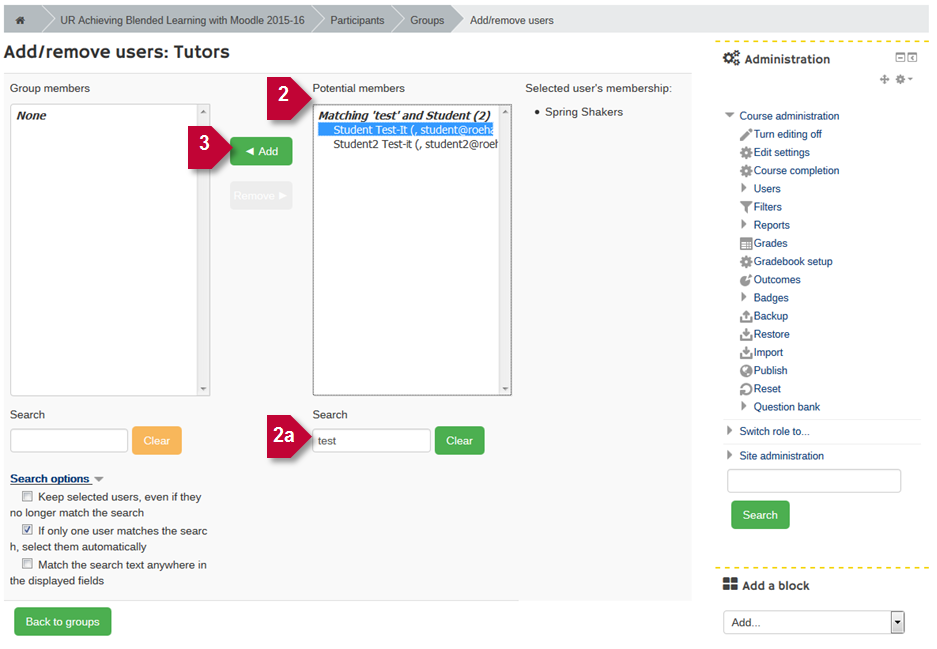Hide the Administration block using minus icon
The image size is (937, 649).
click(x=900, y=57)
